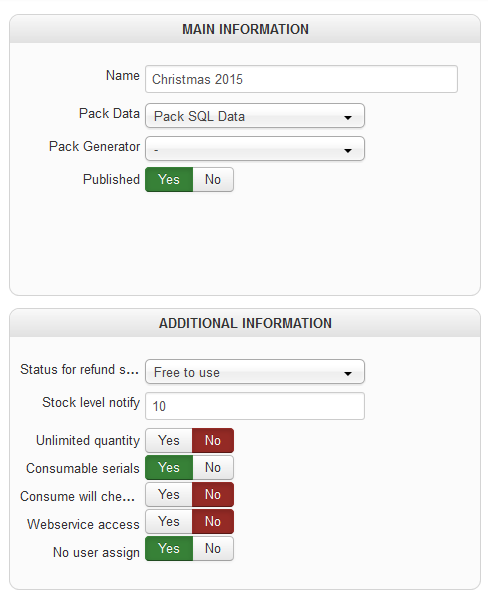Select Yes for Consumable serials
Image resolution: width=488 pixels, height=598 pixels.
[169, 468]
